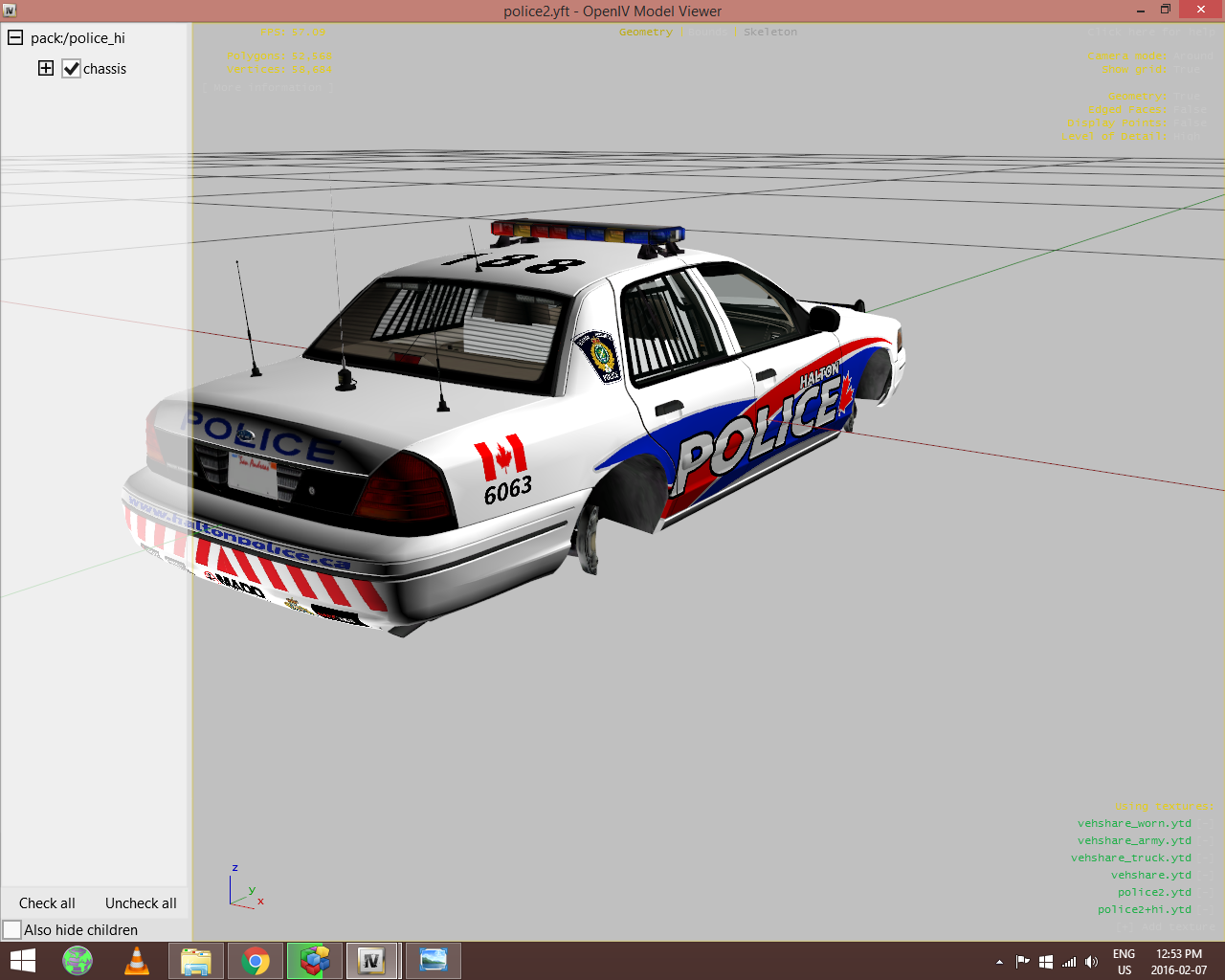Show hidden tray icons arrow

pos(999,962)
